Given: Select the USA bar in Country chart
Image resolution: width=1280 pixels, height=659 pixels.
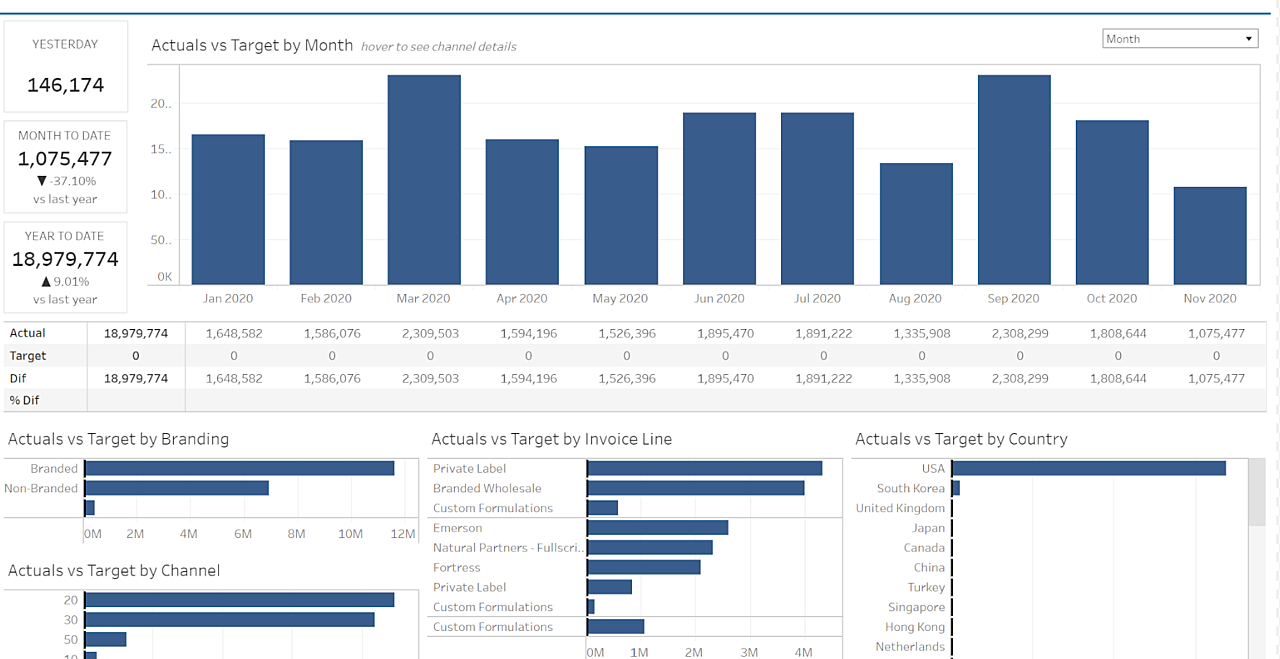Looking at the screenshot, I should coord(1088,468).
